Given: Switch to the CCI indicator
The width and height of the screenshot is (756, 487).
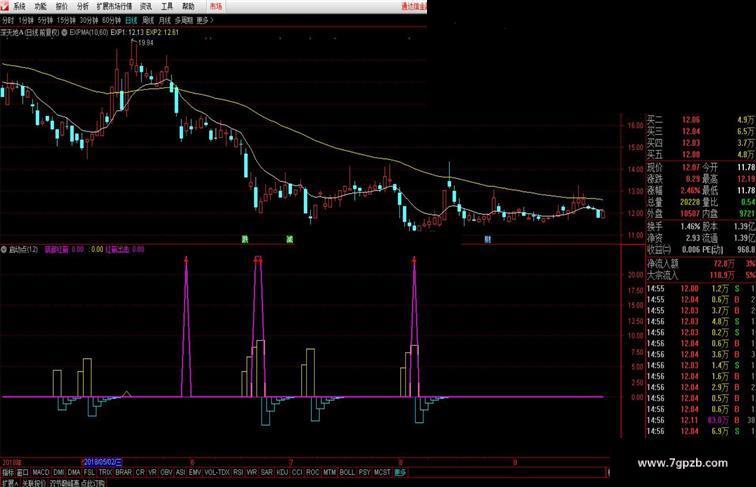Looking at the screenshot, I should click(297, 473).
